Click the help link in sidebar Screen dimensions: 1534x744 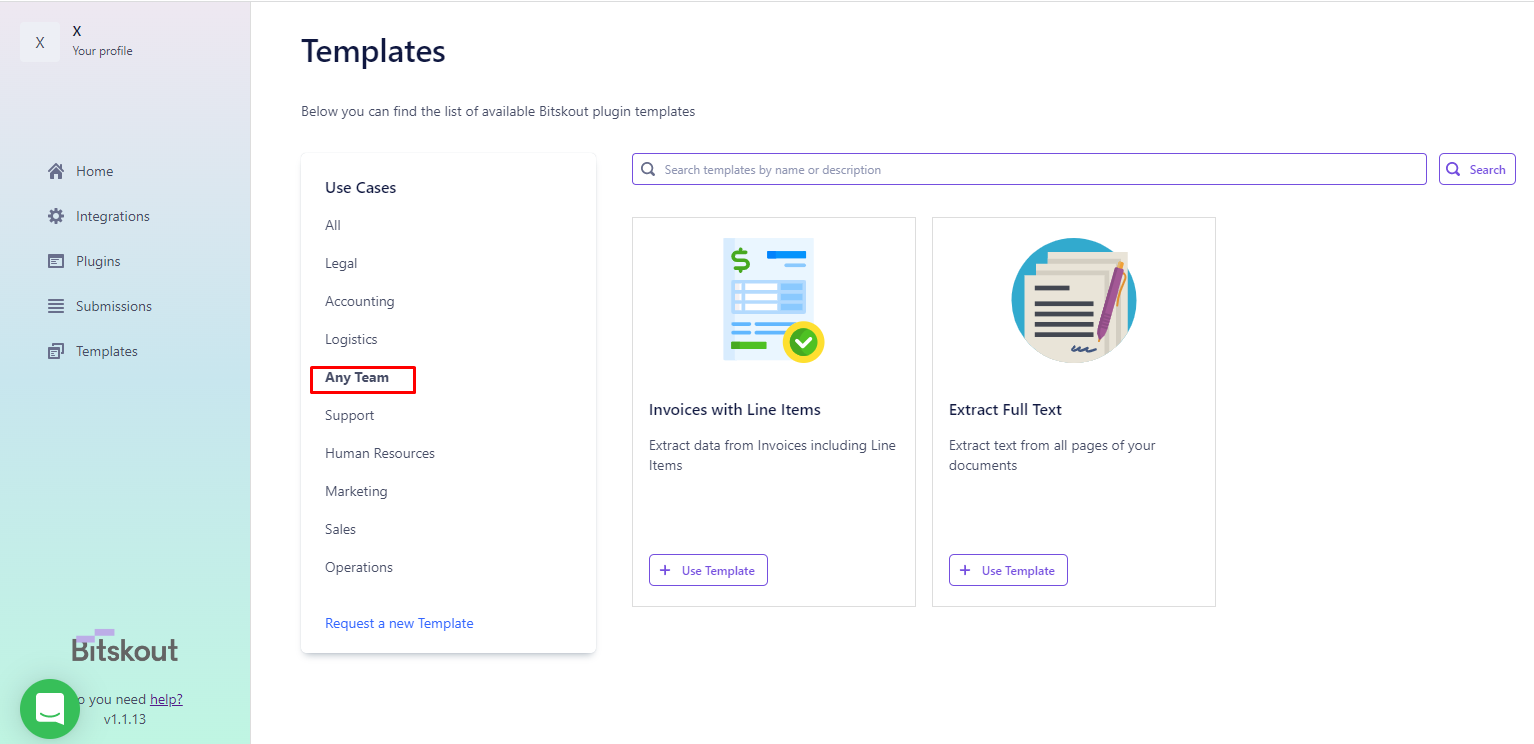[x=166, y=699]
